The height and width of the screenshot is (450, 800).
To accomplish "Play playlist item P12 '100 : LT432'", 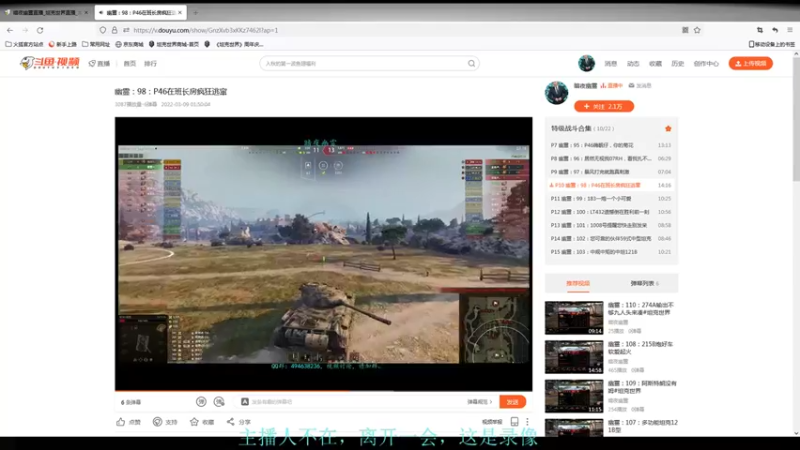I will (x=611, y=212).
